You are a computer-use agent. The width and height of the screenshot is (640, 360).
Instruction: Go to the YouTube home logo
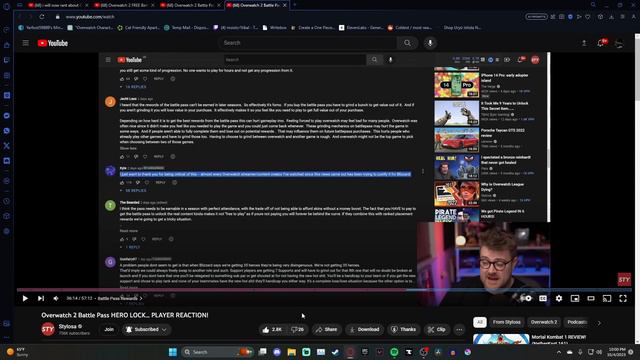pyautogui.click(x=53, y=43)
